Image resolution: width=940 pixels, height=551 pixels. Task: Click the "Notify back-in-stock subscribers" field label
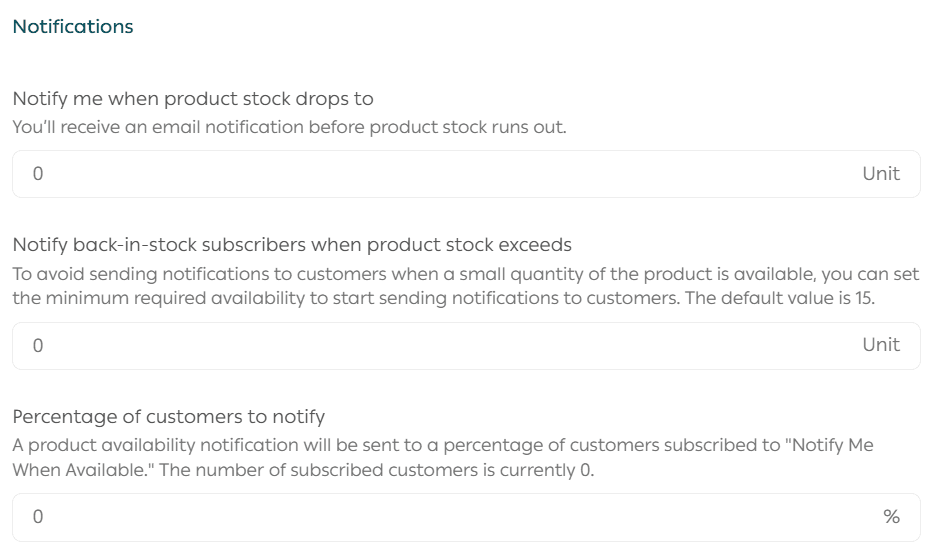[x=292, y=244]
